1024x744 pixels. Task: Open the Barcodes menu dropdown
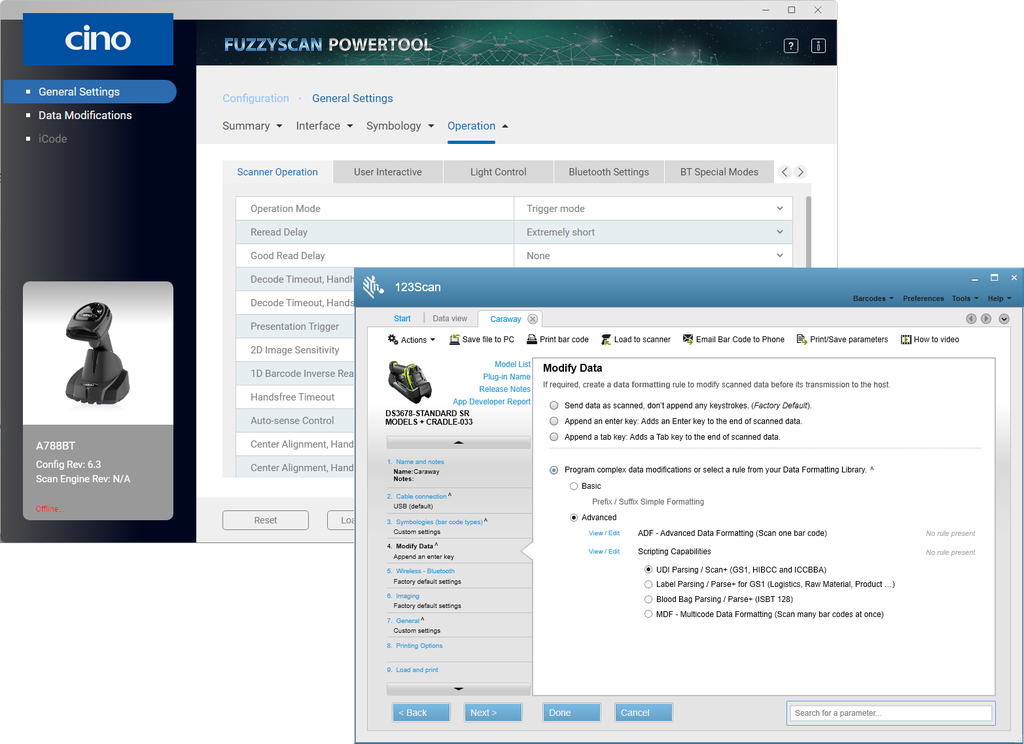[873, 298]
